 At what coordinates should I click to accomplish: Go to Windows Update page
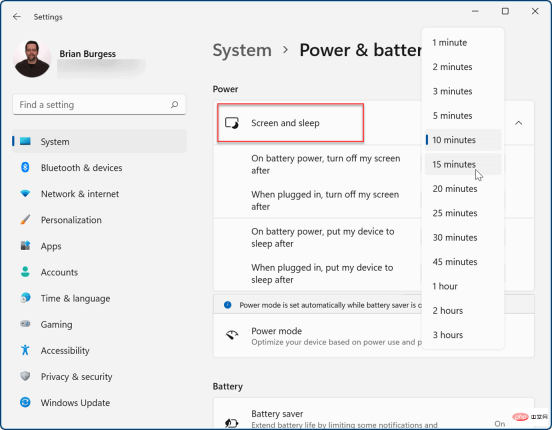(x=99, y=402)
